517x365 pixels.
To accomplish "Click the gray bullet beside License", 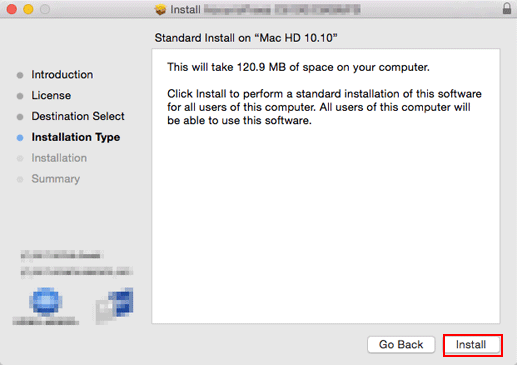I will pyautogui.click(x=20, y=96).
